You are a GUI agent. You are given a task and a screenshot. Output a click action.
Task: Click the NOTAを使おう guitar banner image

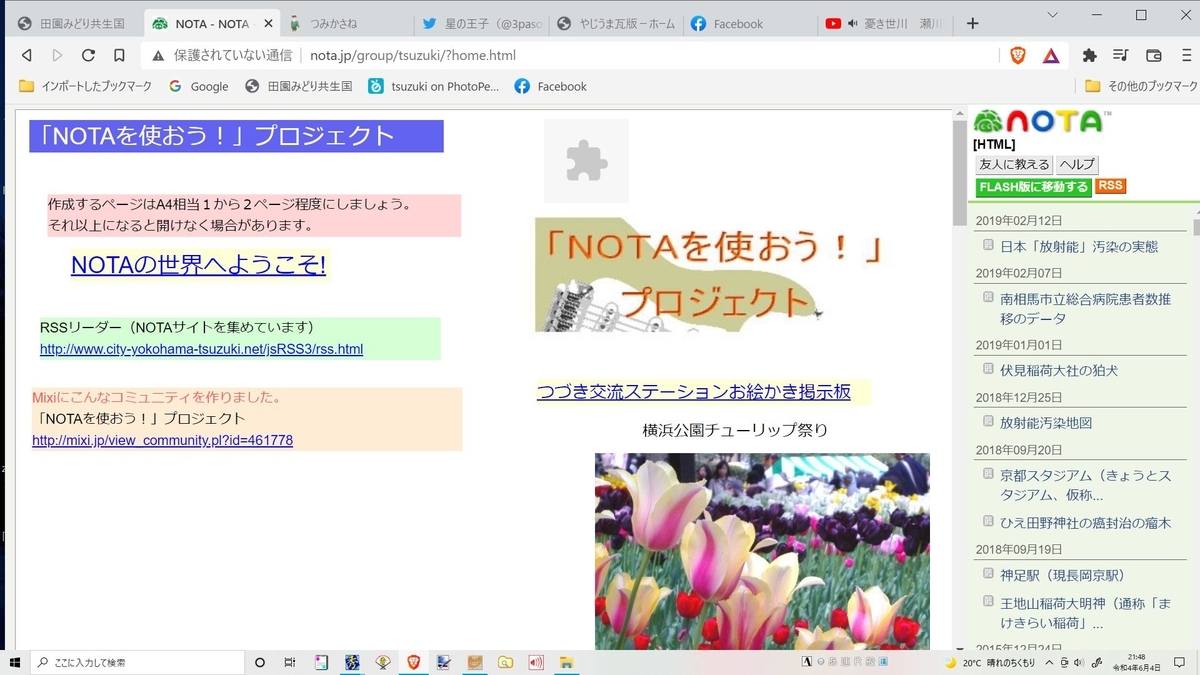pyautogui.click(x=711, y=274)
